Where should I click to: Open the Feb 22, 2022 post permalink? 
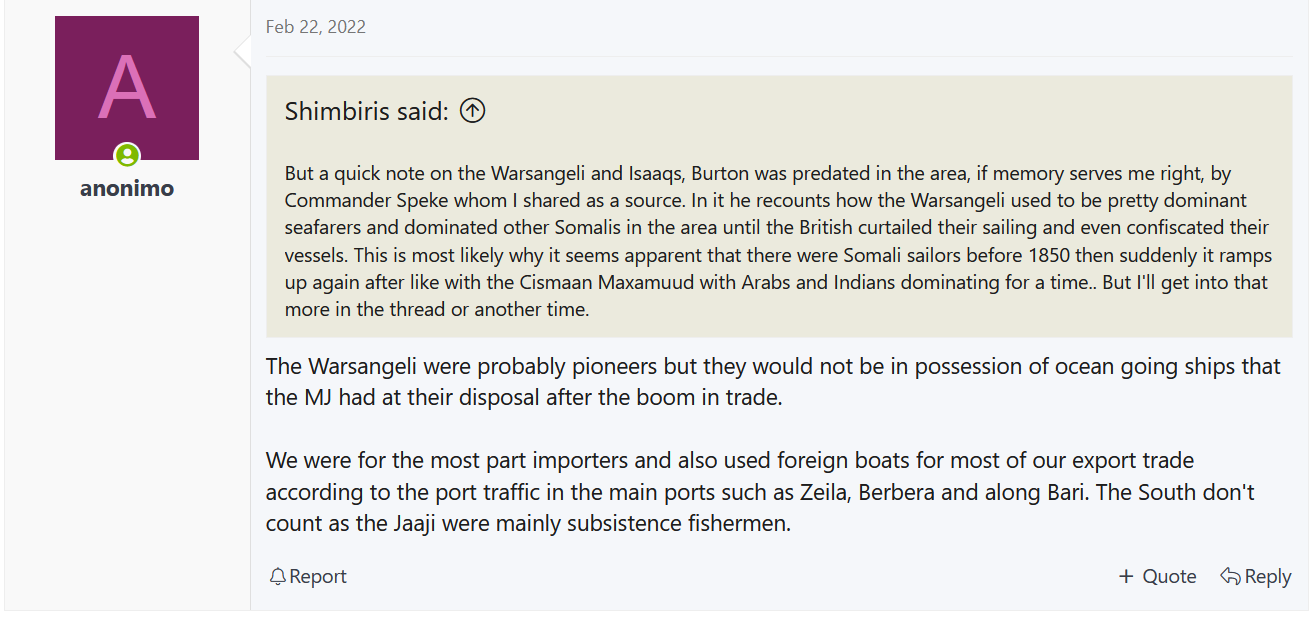coord(315,27)
